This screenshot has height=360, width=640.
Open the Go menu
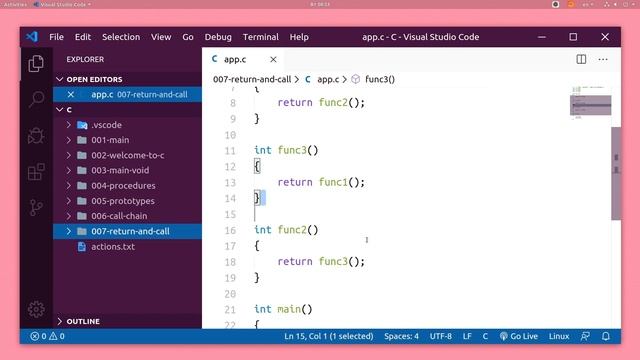pos(188,37)
